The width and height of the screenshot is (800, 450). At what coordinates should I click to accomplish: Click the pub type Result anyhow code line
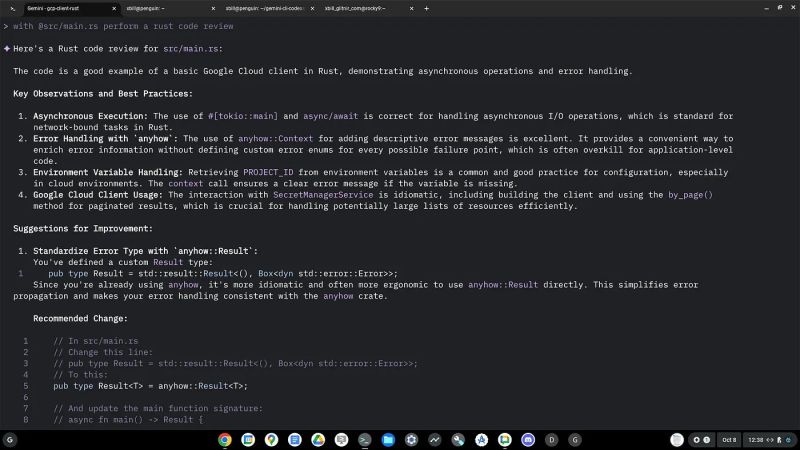pyautogui.click(x=150, y=385)
